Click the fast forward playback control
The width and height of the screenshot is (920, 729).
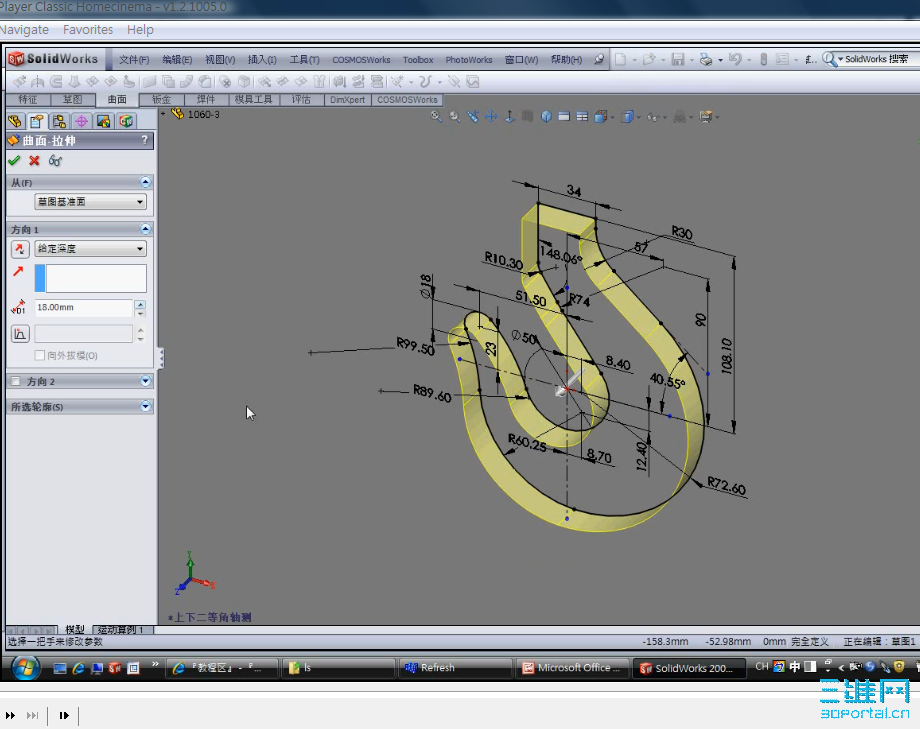click(10, 715)
